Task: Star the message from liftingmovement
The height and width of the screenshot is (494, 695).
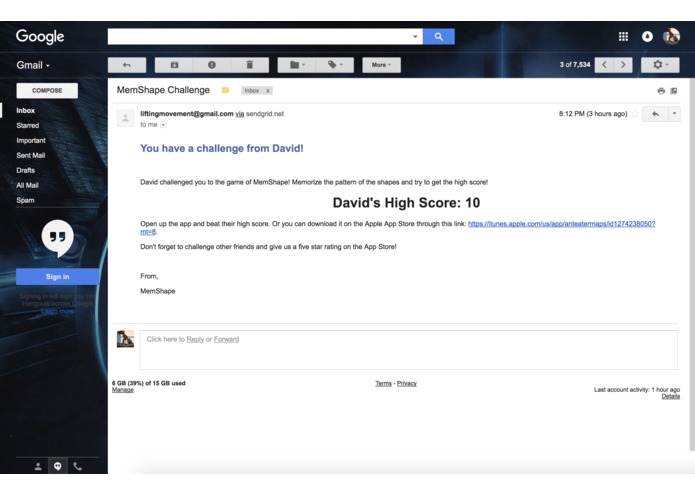Action: click(x=635, y=114)
